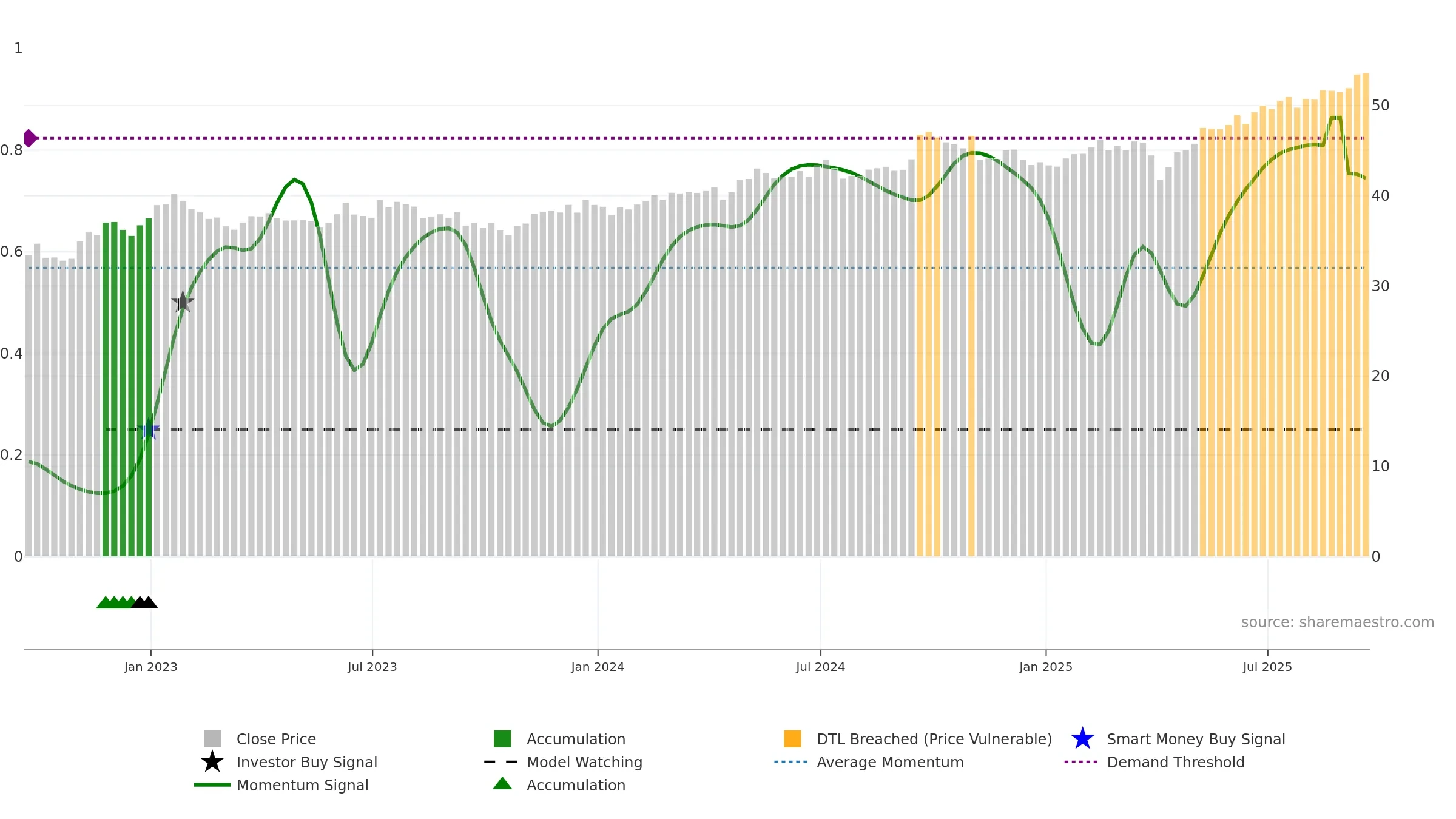Screen dimensions: 1456x819
Task: Click the orange DTL Breached legend swatch
Action: pyautogui.click(x=792, y=739)
